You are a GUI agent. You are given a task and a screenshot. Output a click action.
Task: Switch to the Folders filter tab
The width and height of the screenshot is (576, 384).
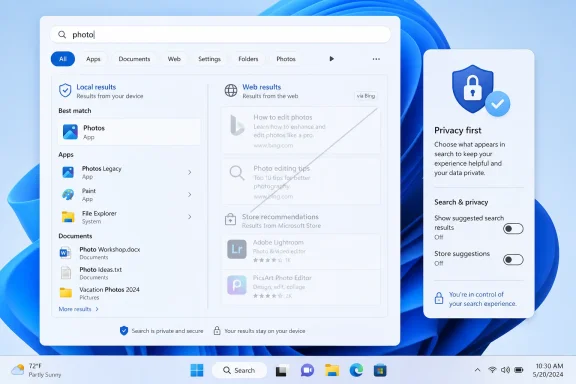(248, 59)
